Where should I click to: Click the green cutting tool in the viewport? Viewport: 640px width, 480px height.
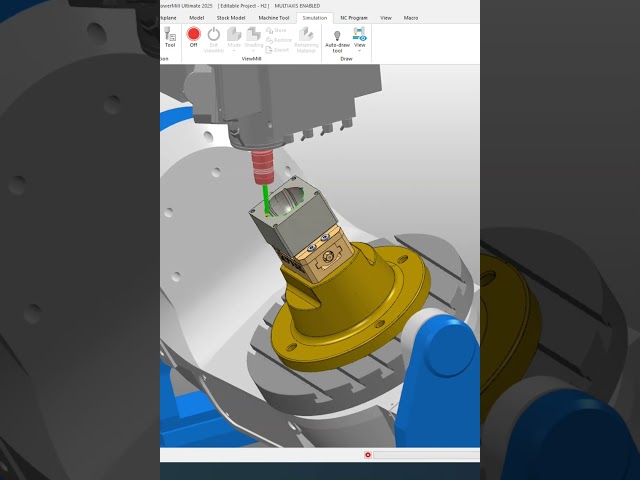pyautogui.click(x=265, y=199)
